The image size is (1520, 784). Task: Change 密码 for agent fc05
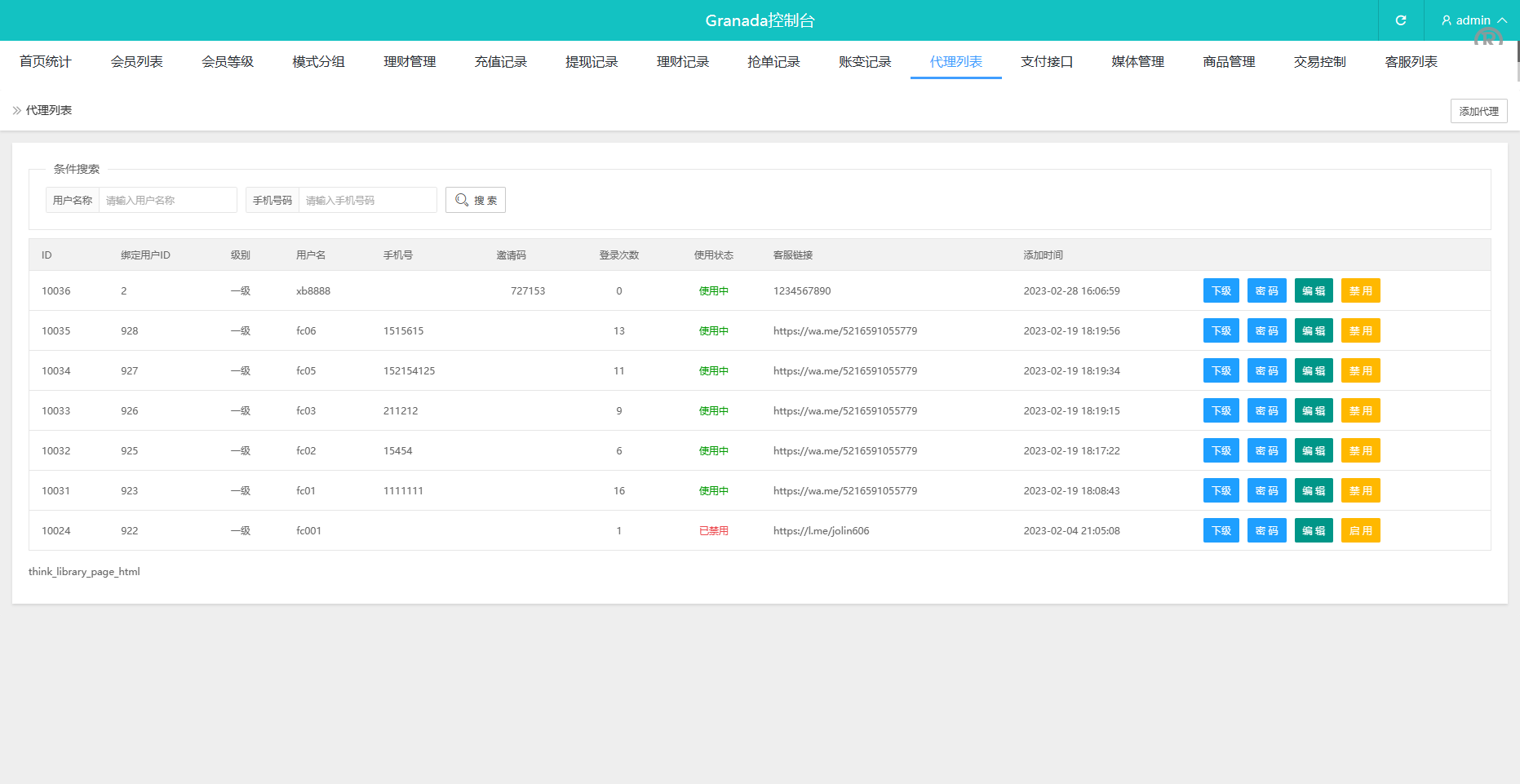[x=1266, y=371]
